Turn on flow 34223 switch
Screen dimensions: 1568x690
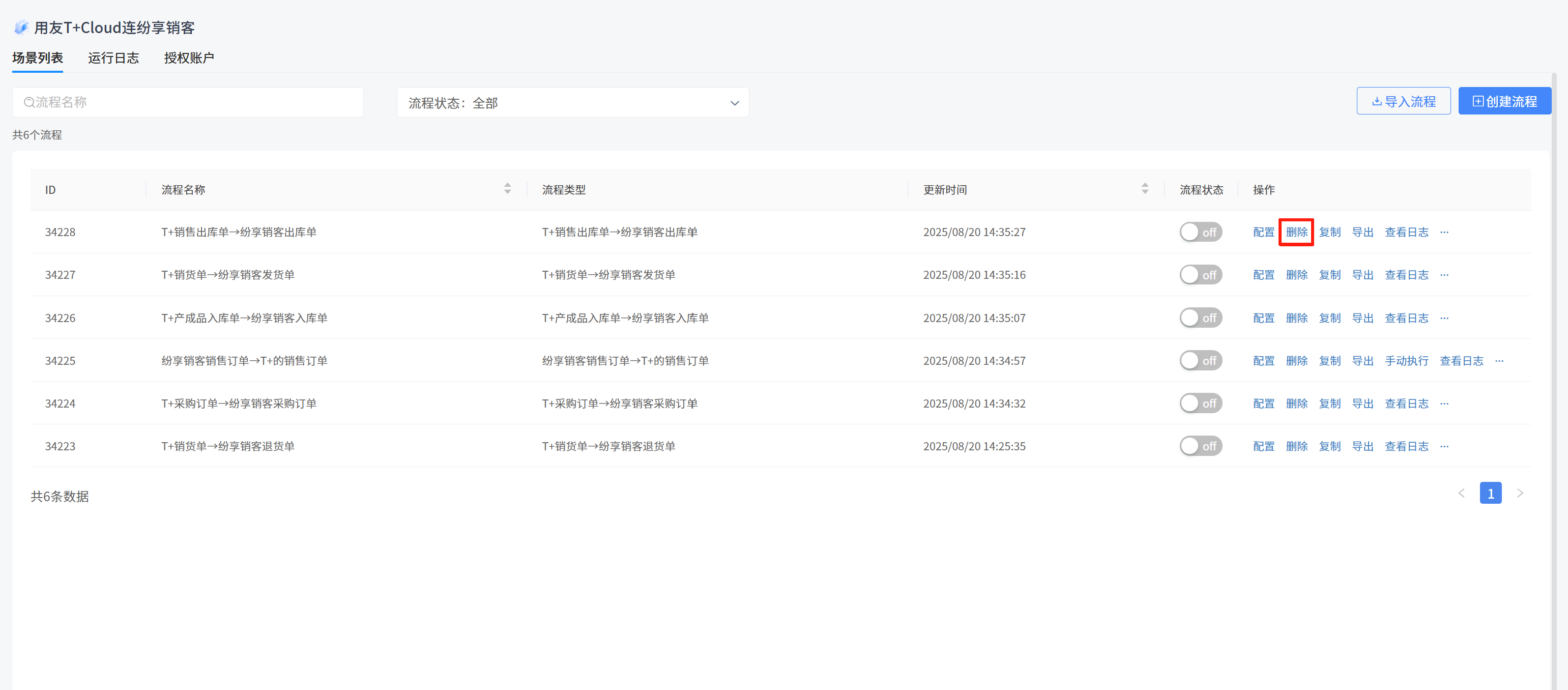(1201, 446)
